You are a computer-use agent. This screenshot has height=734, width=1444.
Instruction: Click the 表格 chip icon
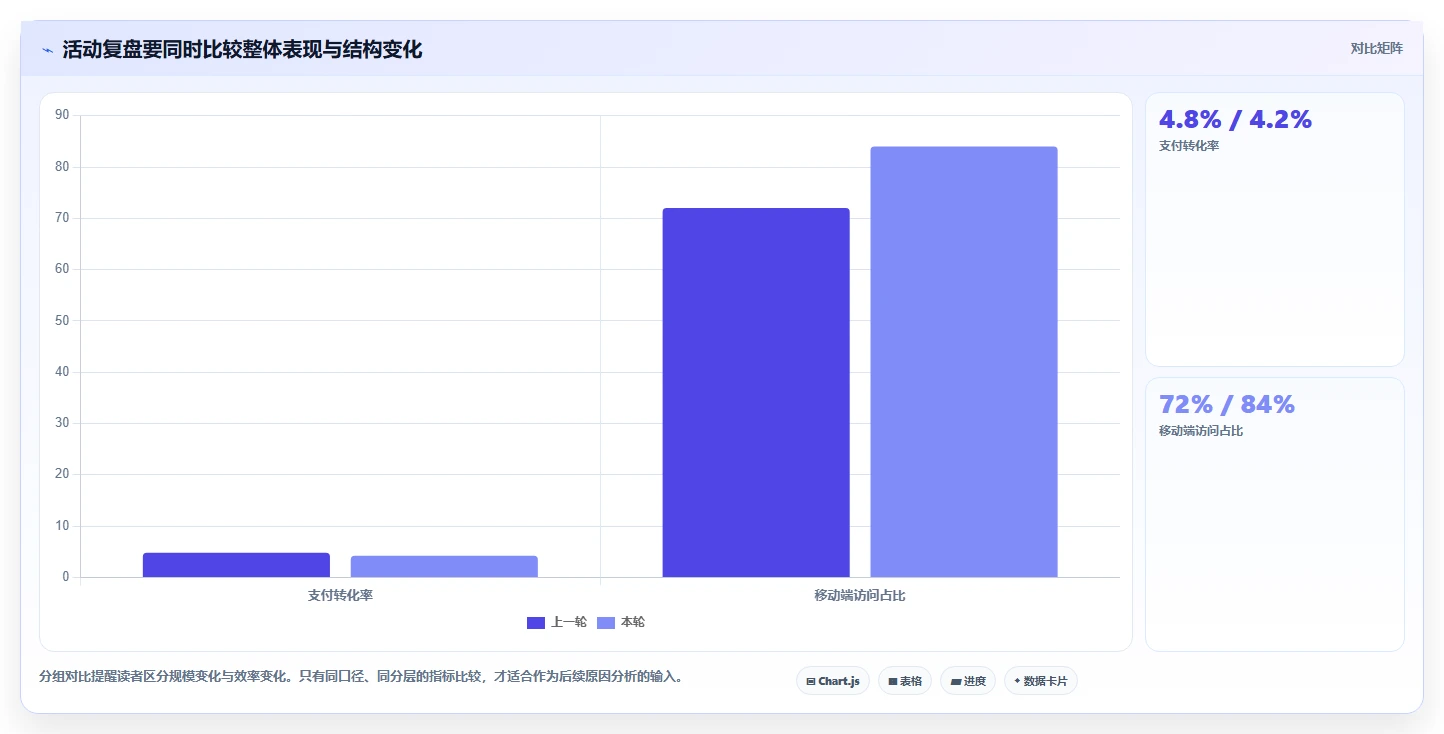tap(893, 681)
